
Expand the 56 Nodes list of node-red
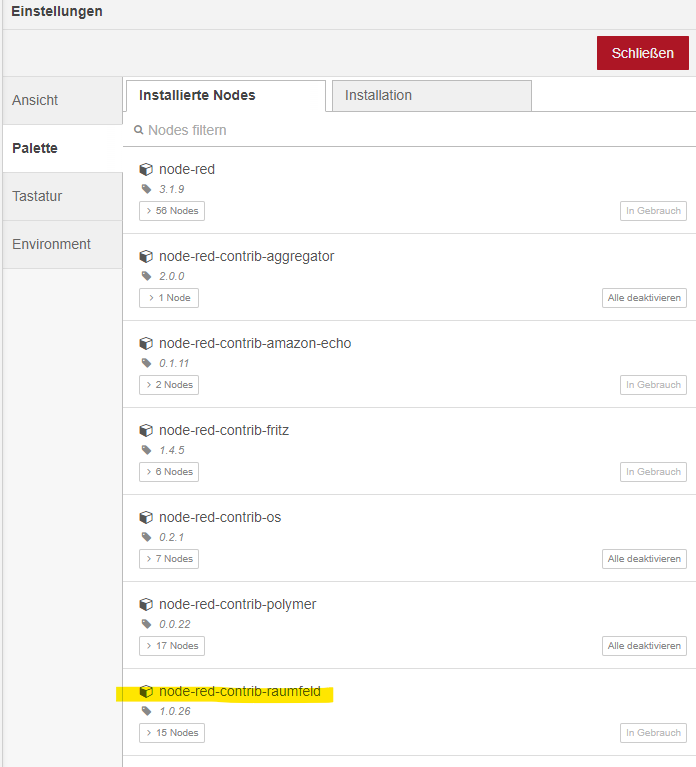coord(172,211)
